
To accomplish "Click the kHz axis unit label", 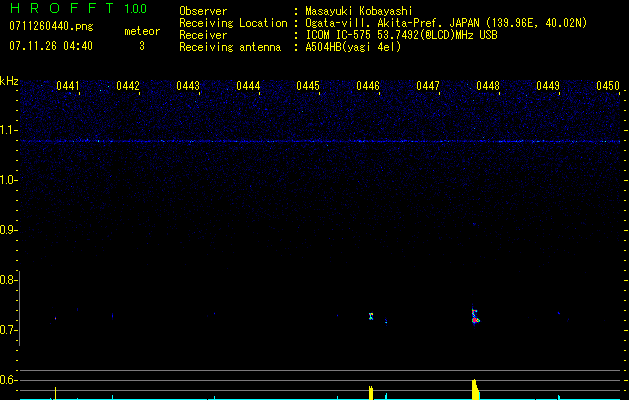I will coord(9,81).
